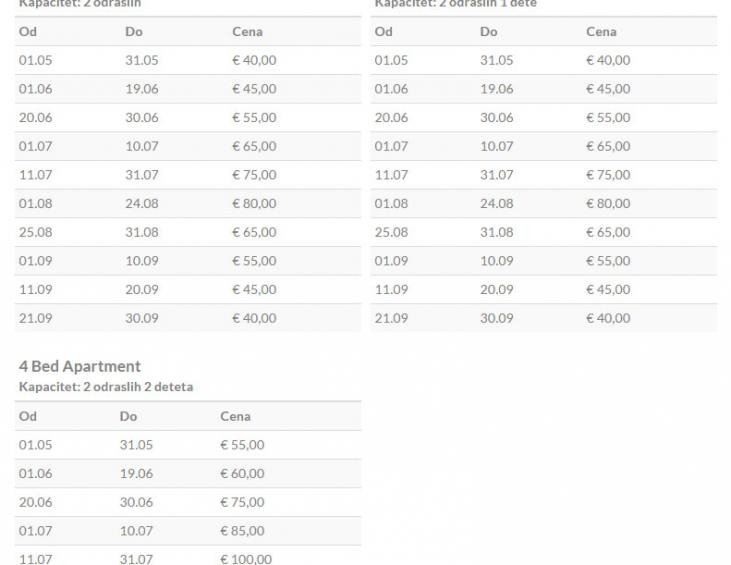This screenshot has width=731, height=565.
Task: Click "Kapacitet: 2 odraslih 1 dete" caption
Action: (455, 4)
